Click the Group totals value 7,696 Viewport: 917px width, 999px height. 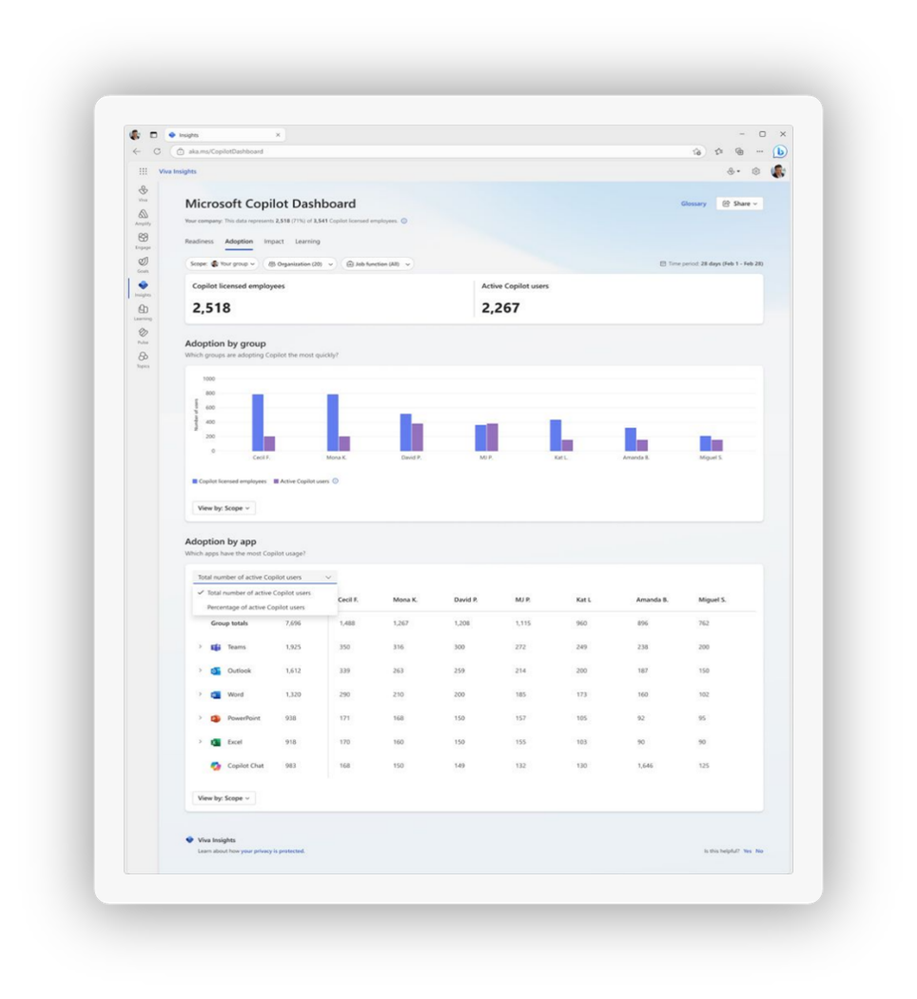click(293, 623)
